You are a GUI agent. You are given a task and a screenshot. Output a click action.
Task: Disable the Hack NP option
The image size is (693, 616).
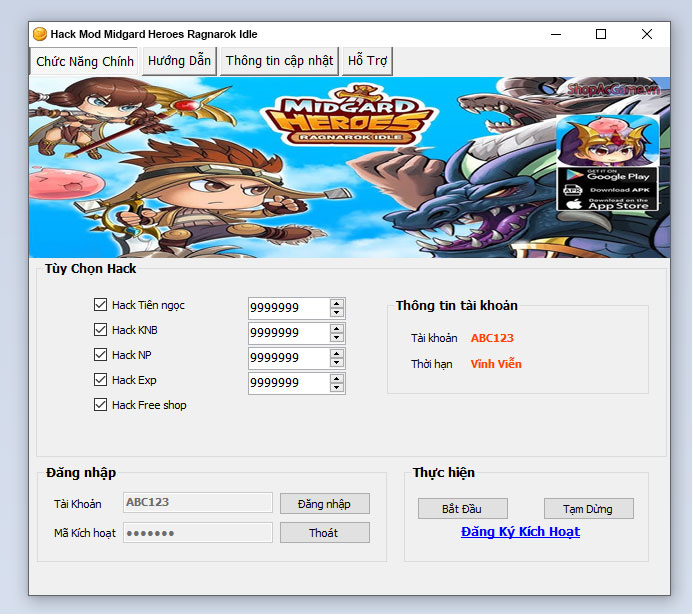[100, 354]
